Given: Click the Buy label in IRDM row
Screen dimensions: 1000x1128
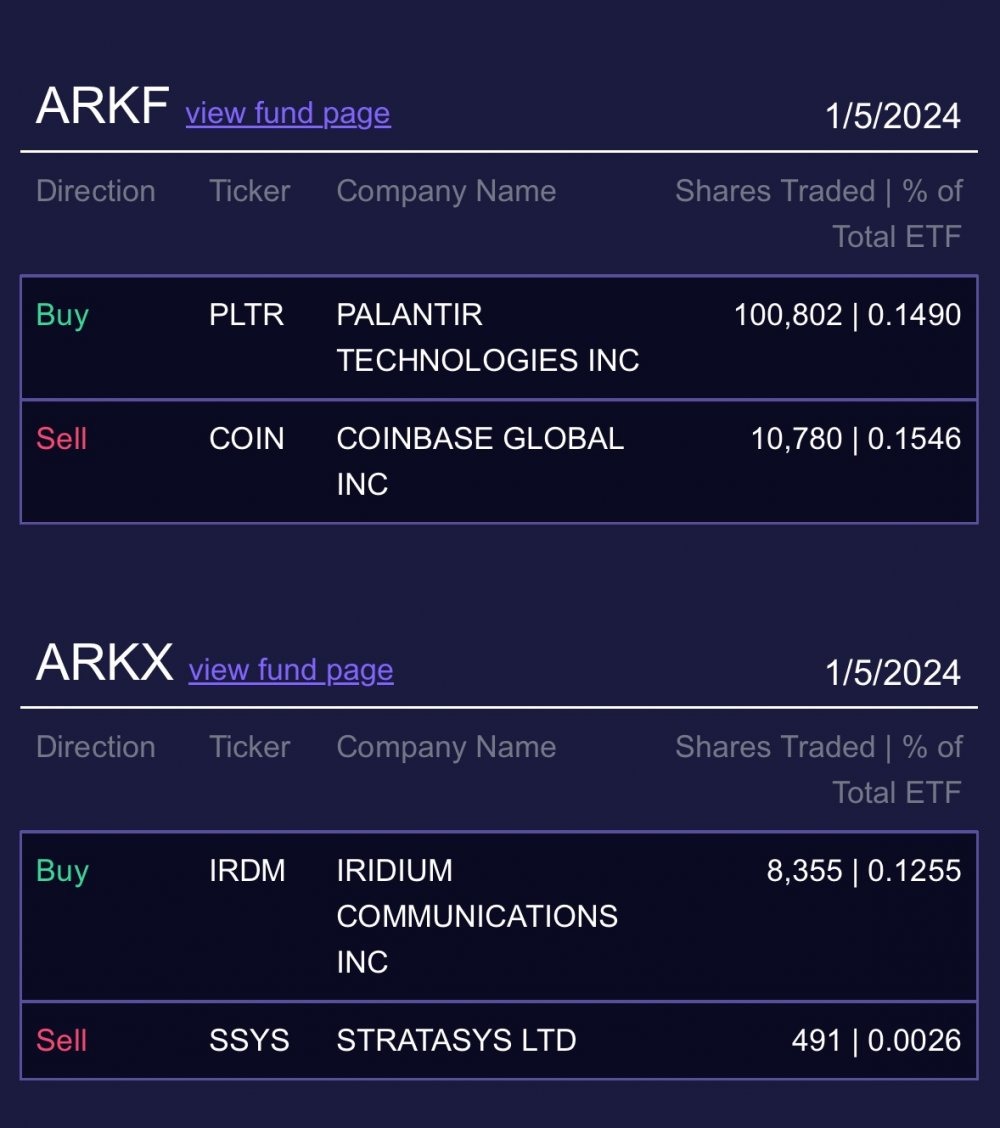Looking at the screenshot, I should [x=63, y=872].
